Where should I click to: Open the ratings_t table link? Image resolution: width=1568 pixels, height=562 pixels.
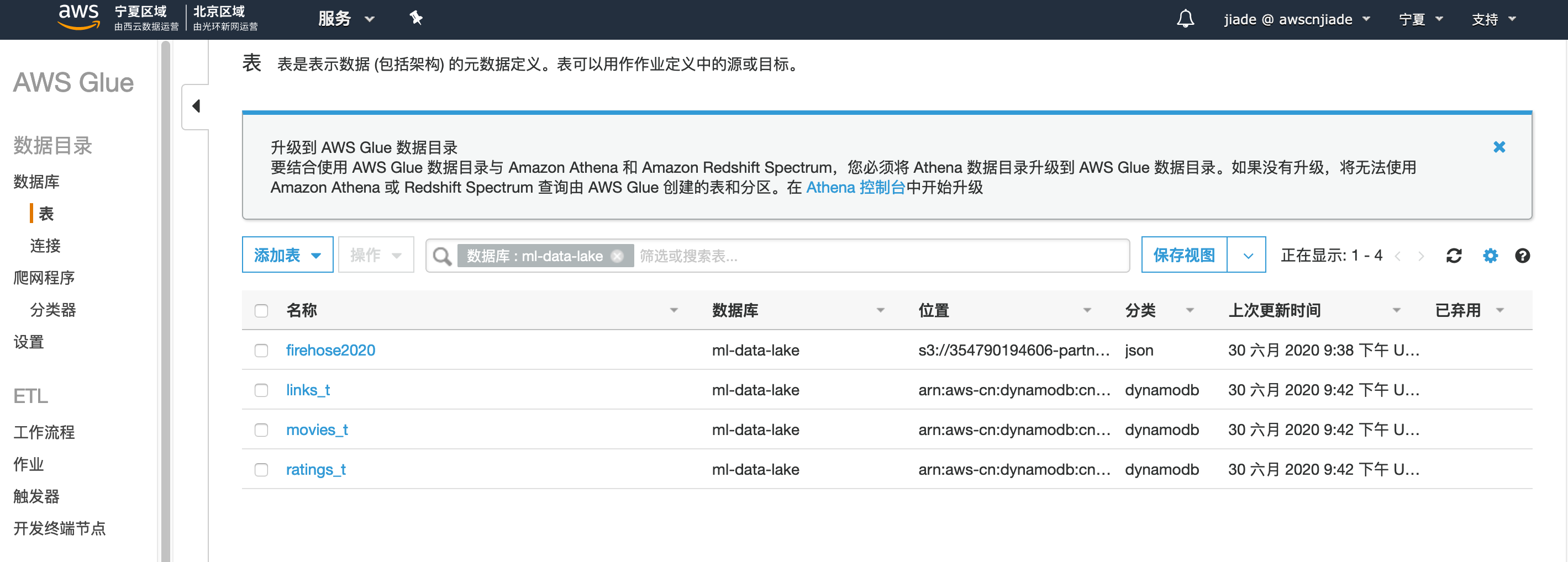pos(315,470)
